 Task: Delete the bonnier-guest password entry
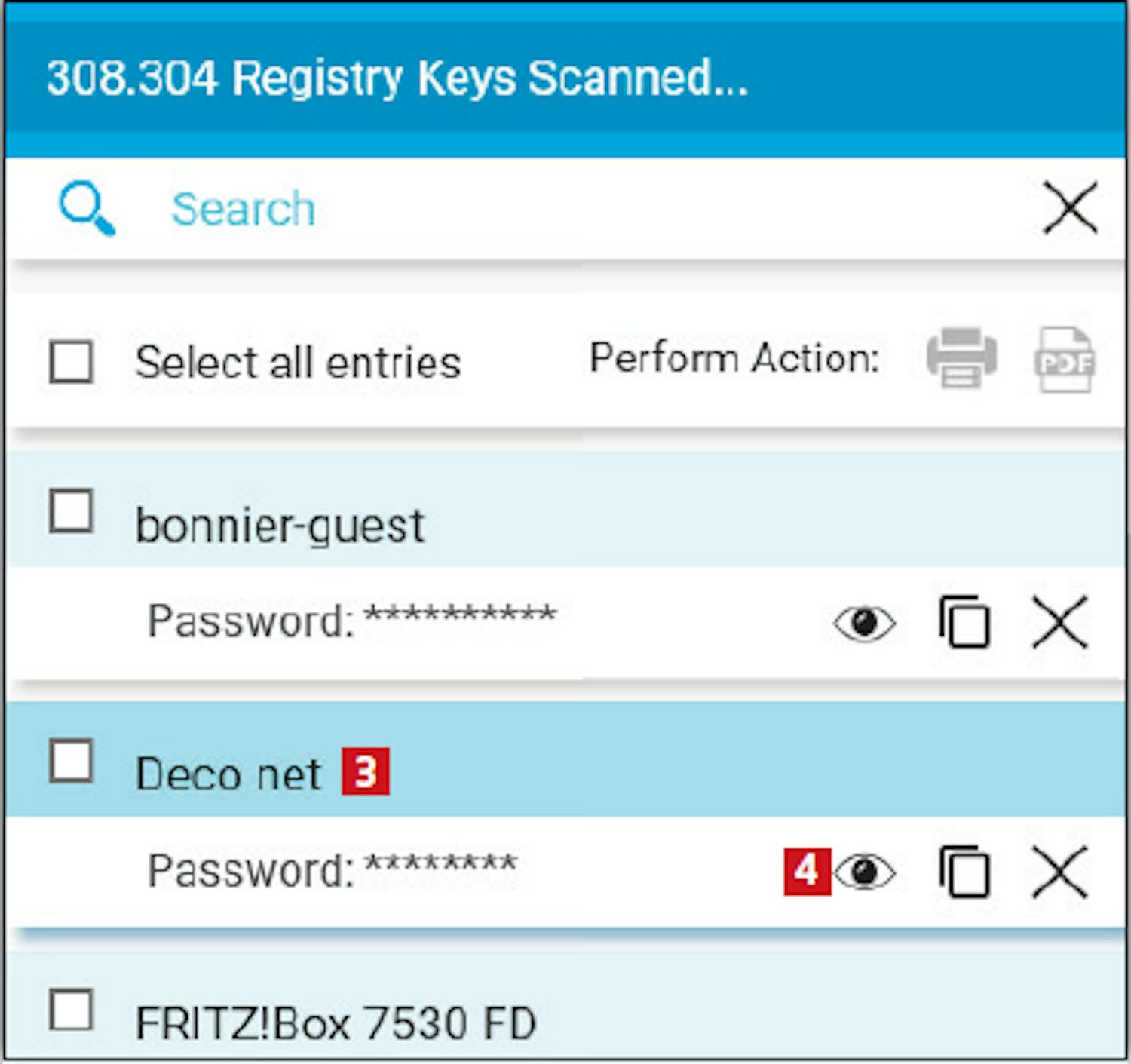pyautogui.click(x=1059, y=622)
